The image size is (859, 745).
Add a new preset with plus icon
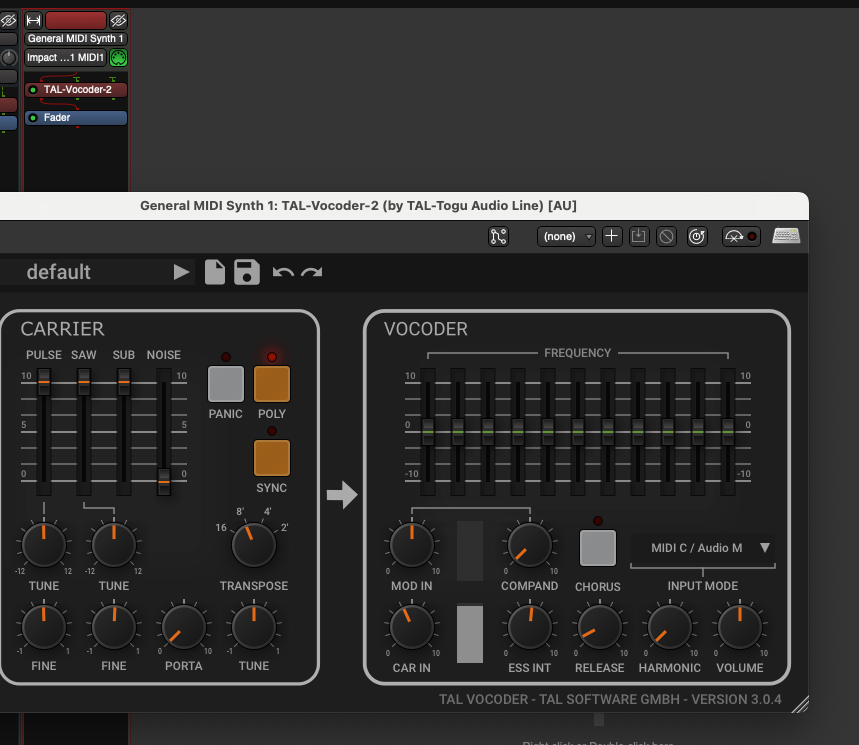612,237
